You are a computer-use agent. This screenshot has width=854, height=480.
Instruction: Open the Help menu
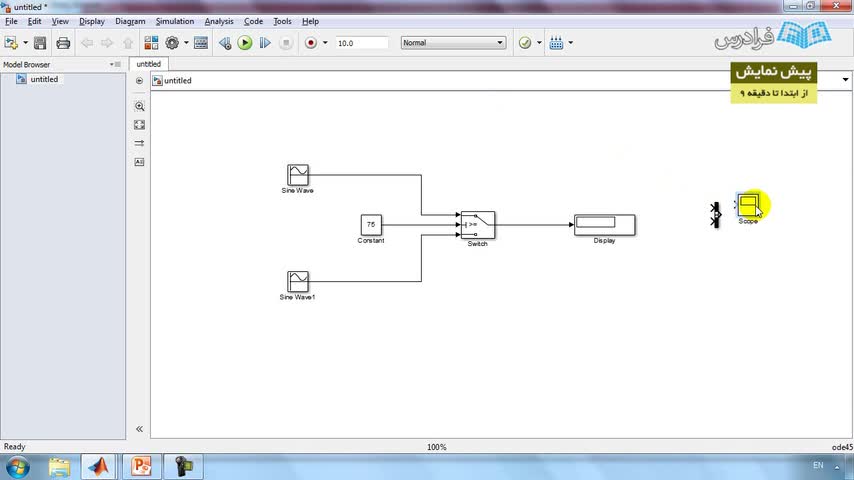point(310,21)
